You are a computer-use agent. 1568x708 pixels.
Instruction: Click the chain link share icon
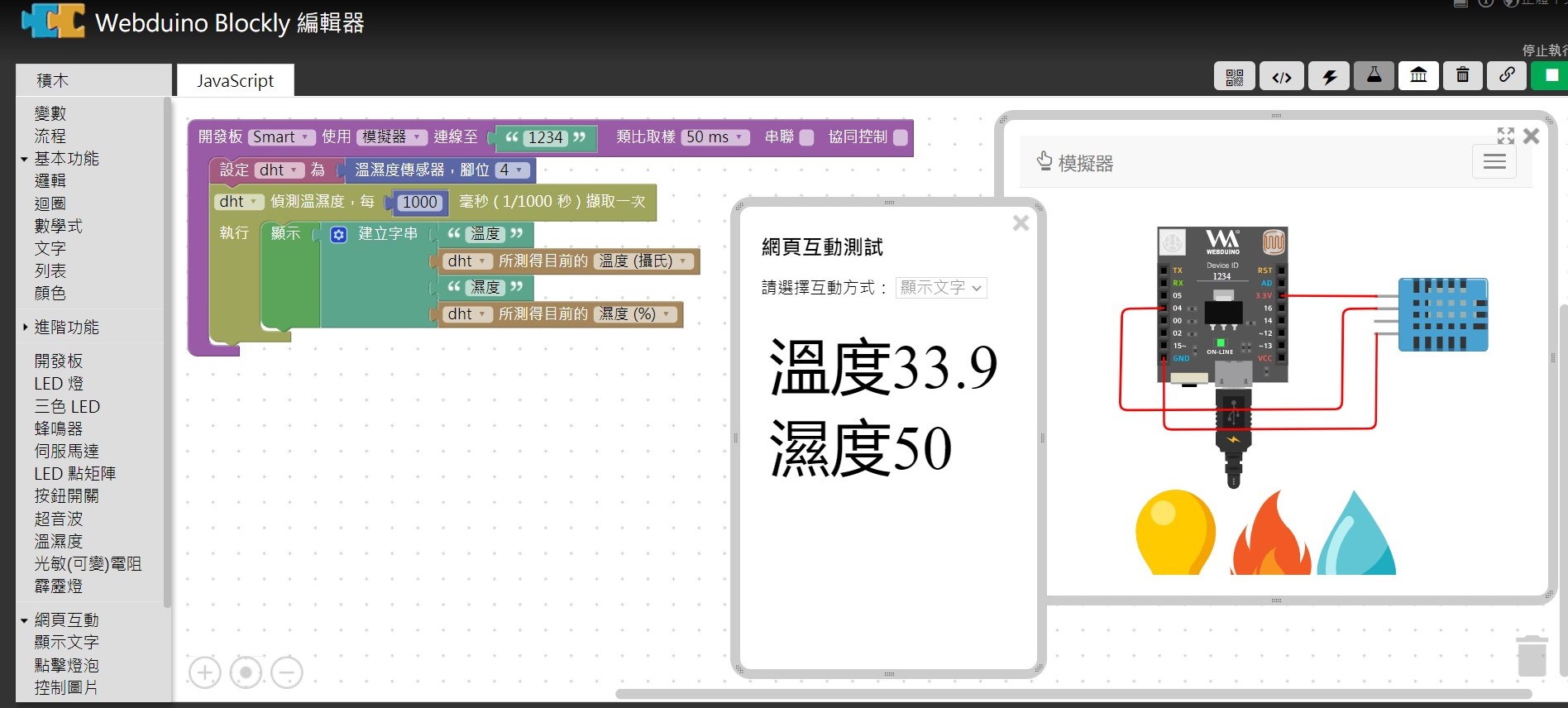1507,76
